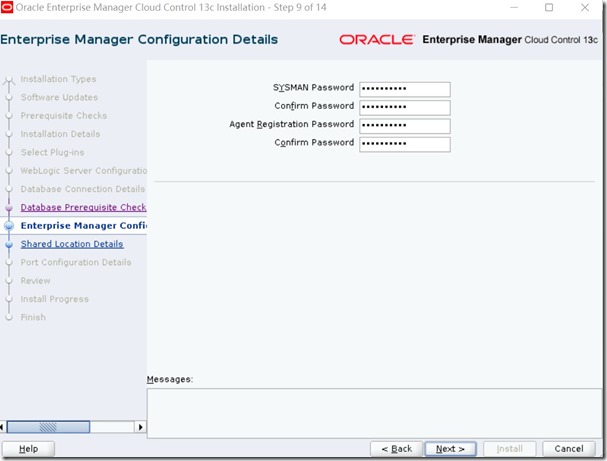Open the Database Prerequisite Check step link
The height and width of the screenshot is (461, 607).
[x=83, y=207]
